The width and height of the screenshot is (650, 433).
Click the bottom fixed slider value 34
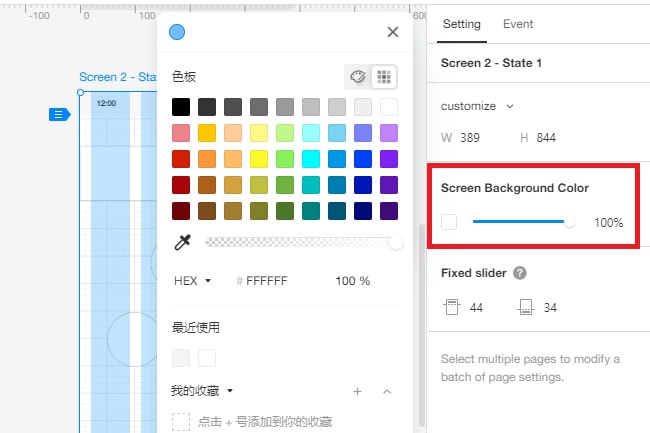(x=550, y=307)
